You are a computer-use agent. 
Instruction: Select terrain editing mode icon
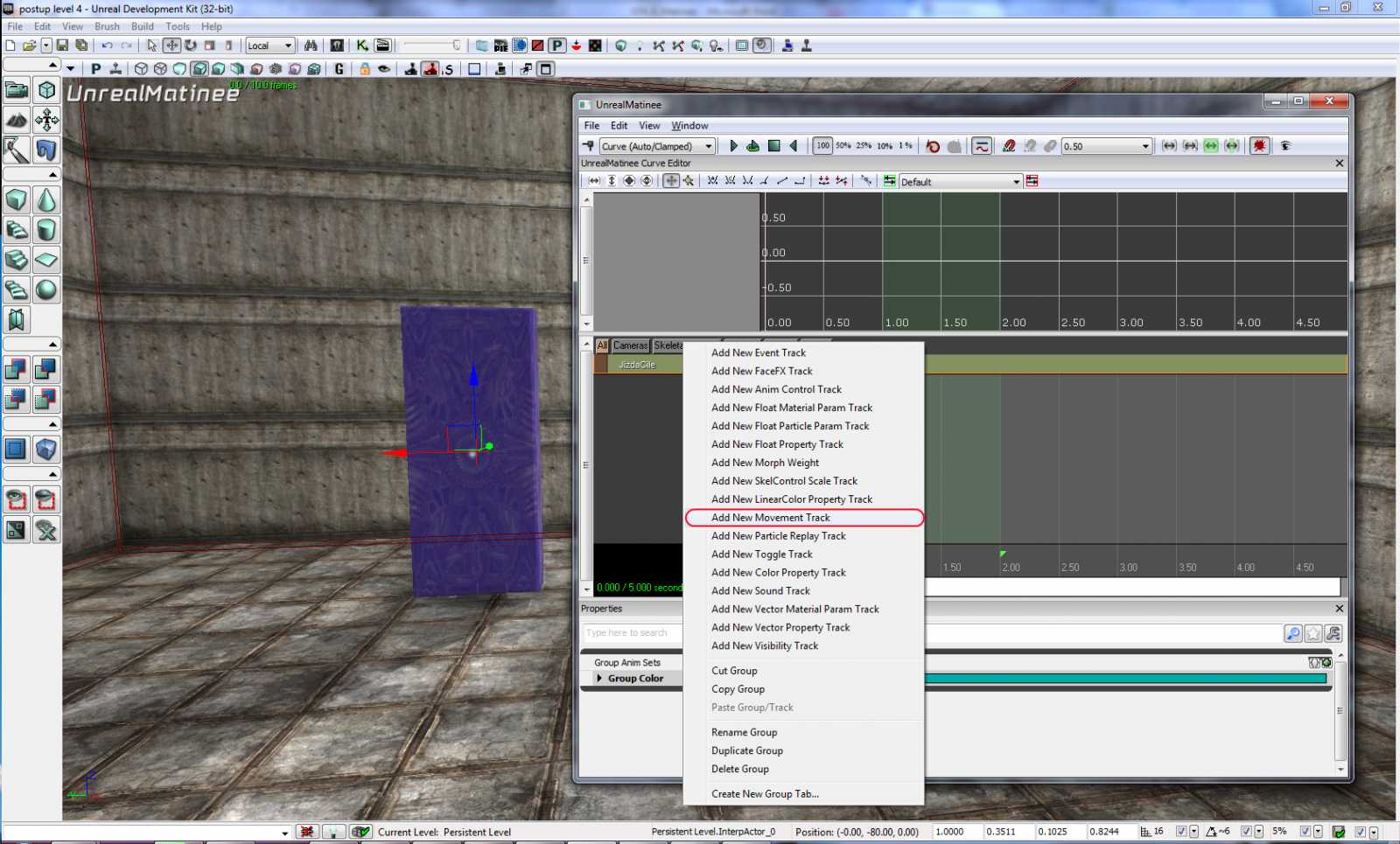tap(16, 120)
